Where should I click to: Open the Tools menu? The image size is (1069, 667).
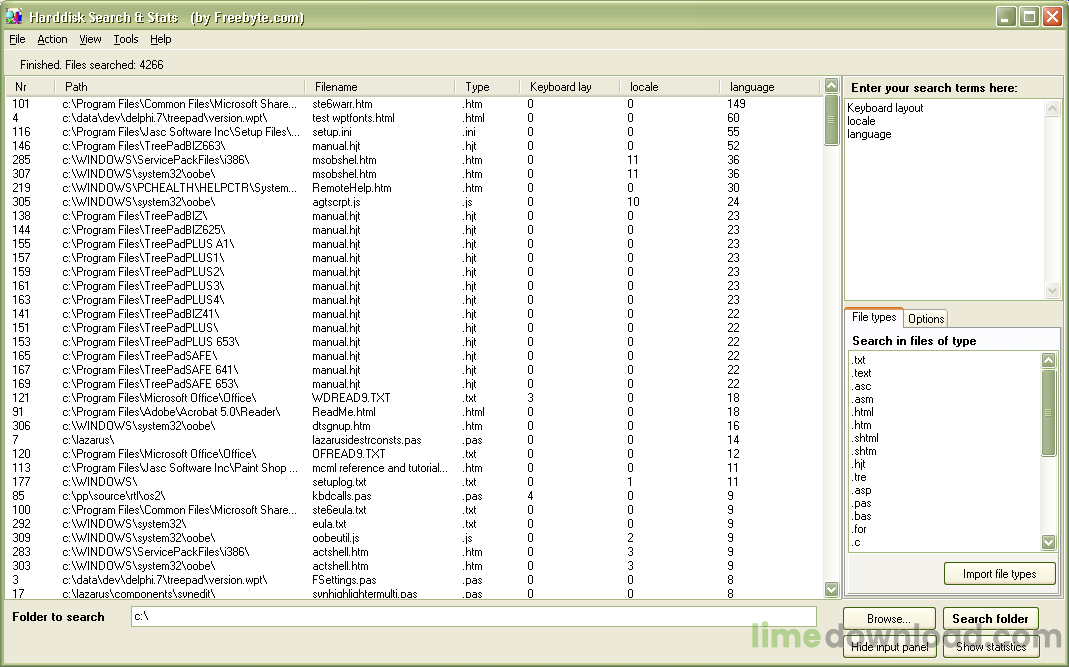(x=126, y=40)
